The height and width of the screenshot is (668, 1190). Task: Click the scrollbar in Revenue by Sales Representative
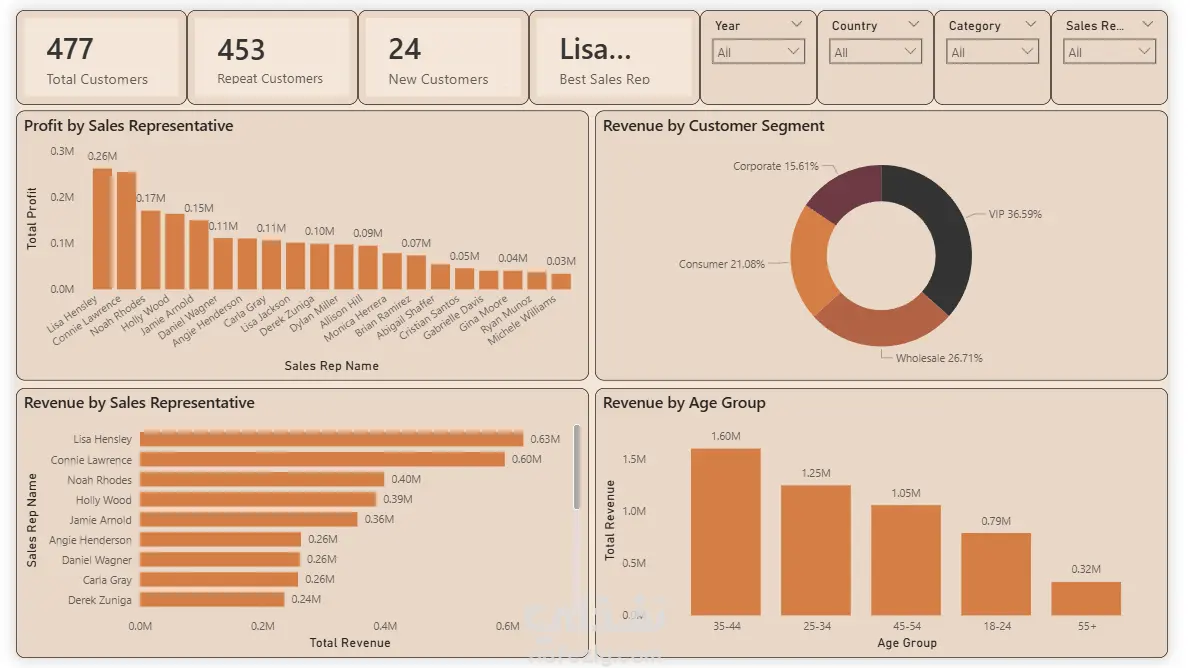point(577,467)
